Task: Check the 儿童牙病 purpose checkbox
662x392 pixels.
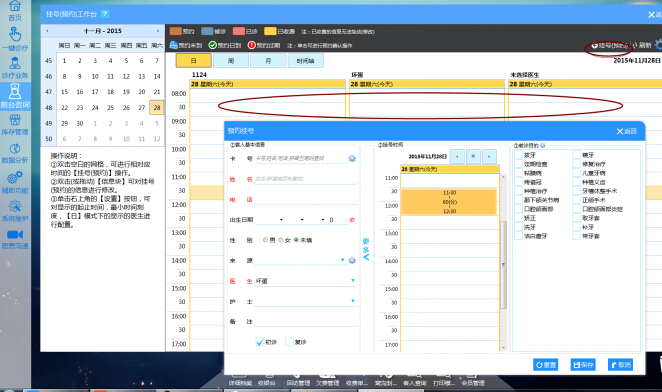Action: pyautogui.click(x=576, y=173)
